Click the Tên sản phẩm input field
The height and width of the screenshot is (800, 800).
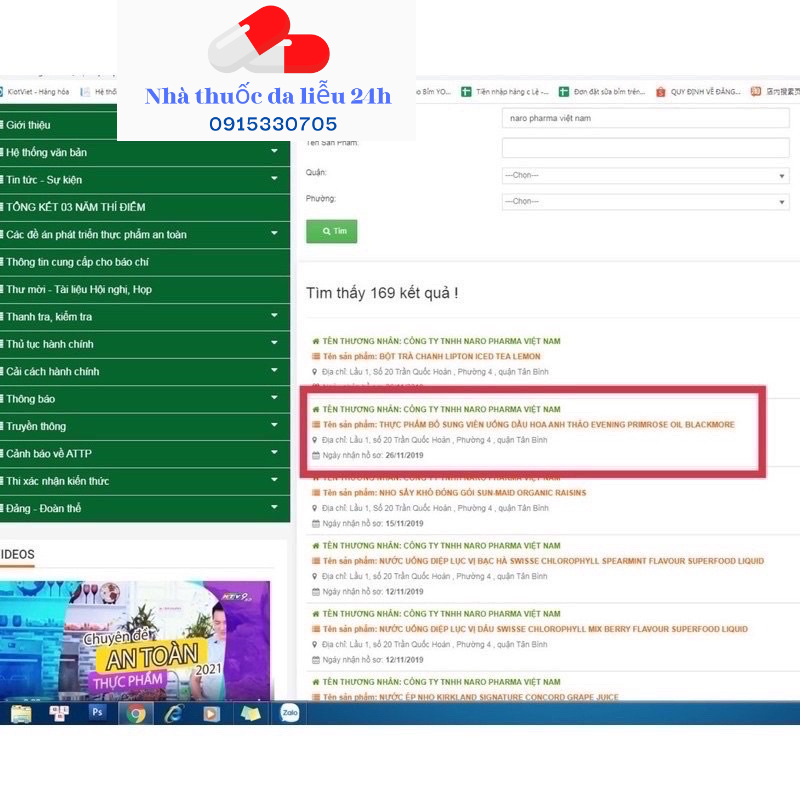coord(645,148)
